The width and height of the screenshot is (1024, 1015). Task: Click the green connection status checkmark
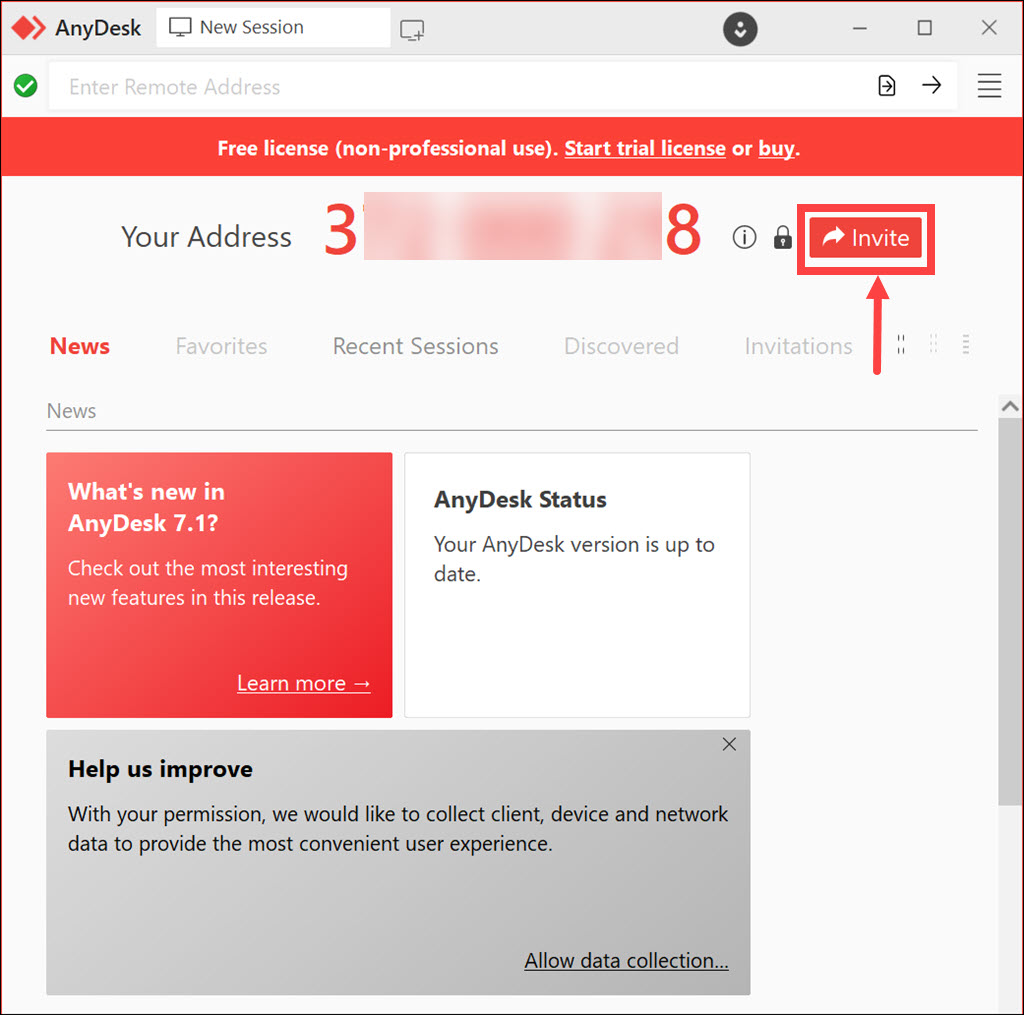pos(25,86)
